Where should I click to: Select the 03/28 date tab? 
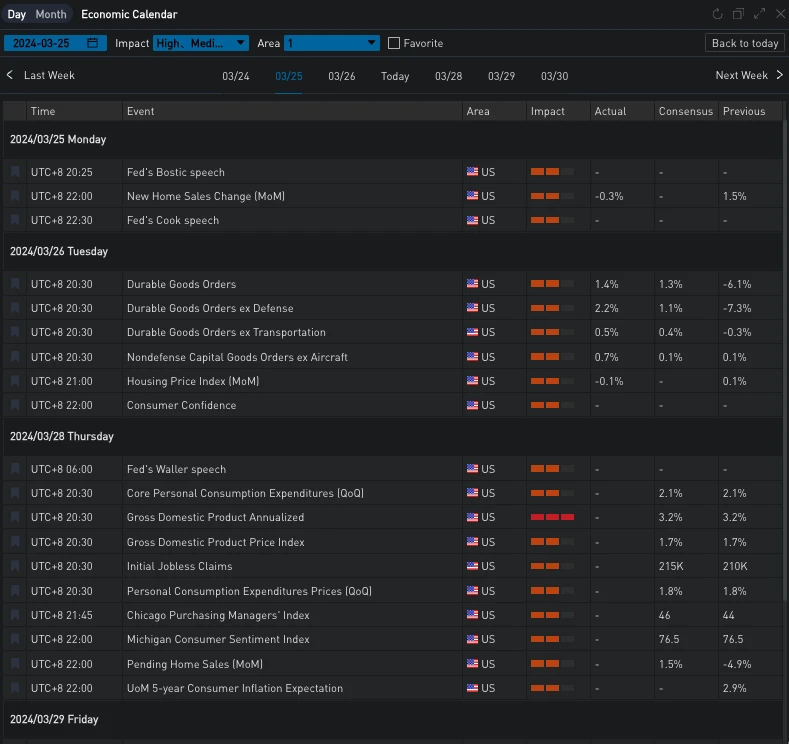pos(448,76)
